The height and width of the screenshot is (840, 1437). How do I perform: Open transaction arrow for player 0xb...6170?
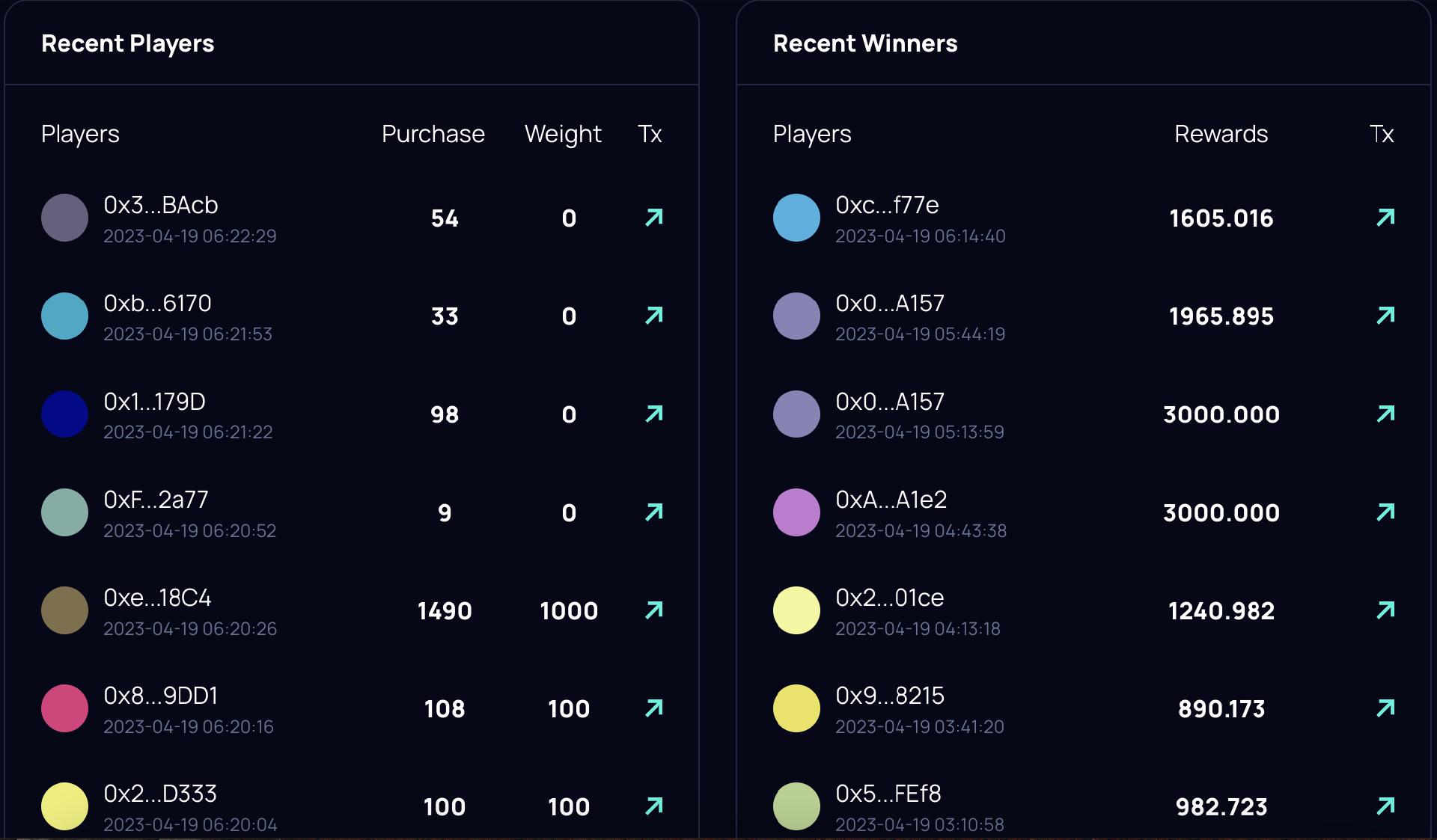tap(654, 316)
